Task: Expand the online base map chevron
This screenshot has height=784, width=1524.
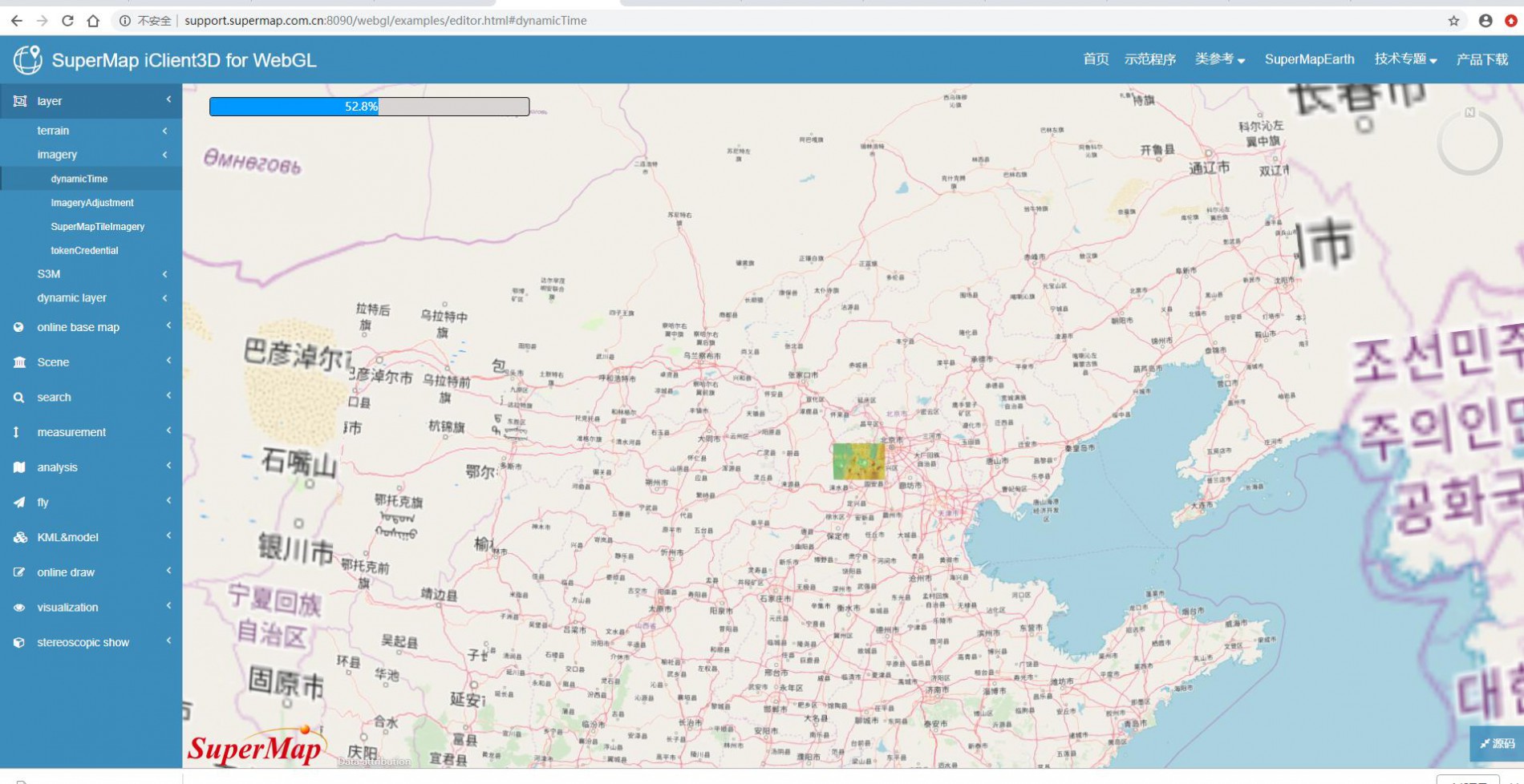Action: [168, 325]
